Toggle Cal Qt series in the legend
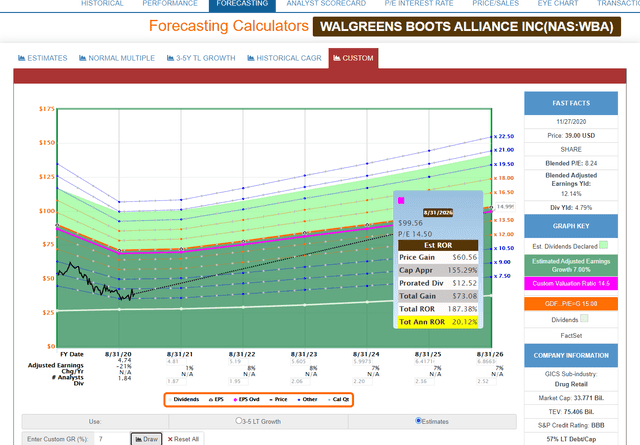640x445 pixels. click(x=338, y=399)
